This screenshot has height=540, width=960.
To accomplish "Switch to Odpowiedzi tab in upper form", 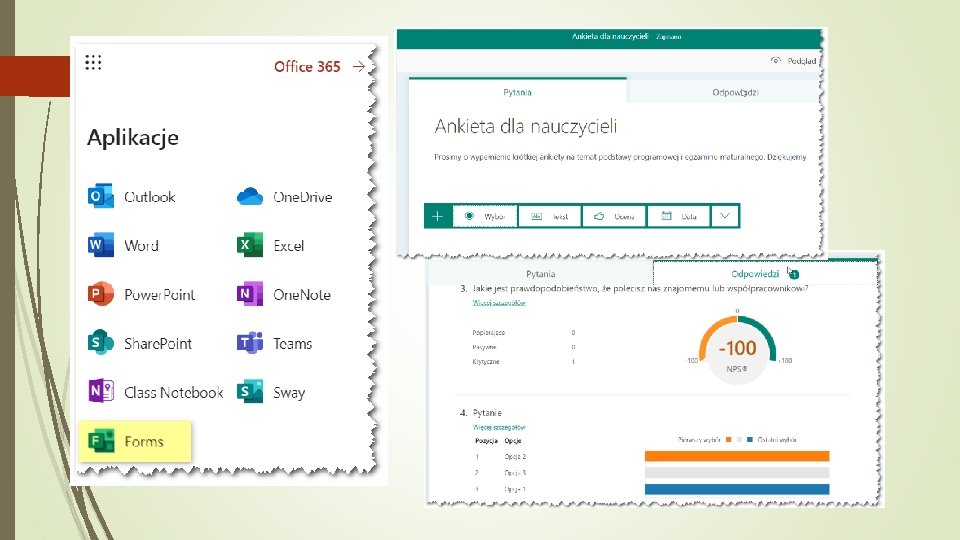I will pyautogui.click(x=735, y=92).
